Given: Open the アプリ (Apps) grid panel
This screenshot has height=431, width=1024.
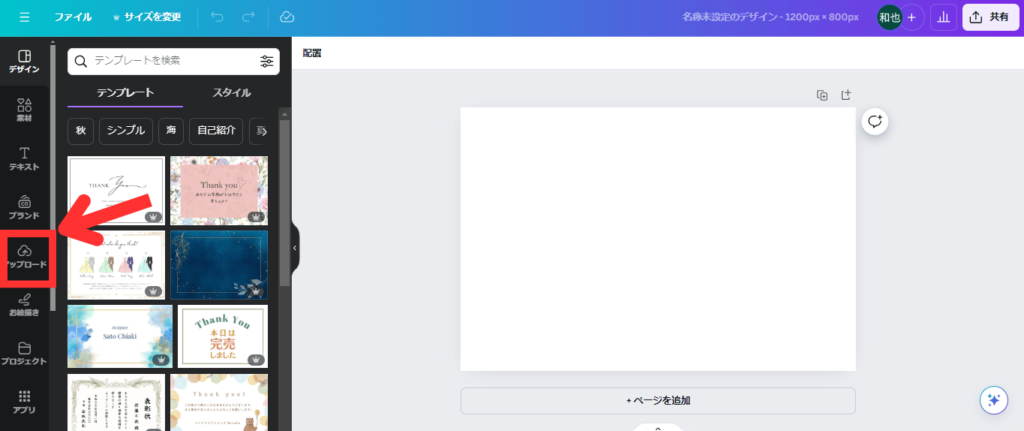Looking at the screenshot, I should pyautogui.click(x=24, y=402).
